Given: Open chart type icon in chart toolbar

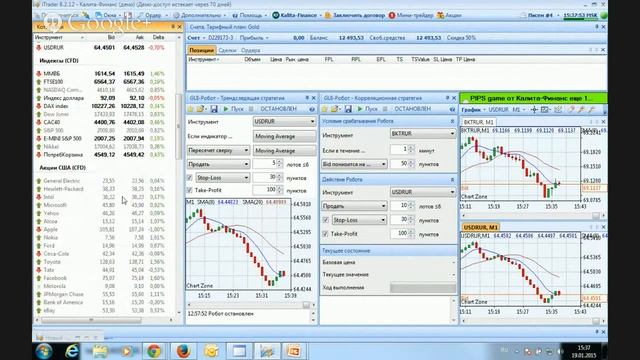Looking at the screenshot, I should 546,110.
